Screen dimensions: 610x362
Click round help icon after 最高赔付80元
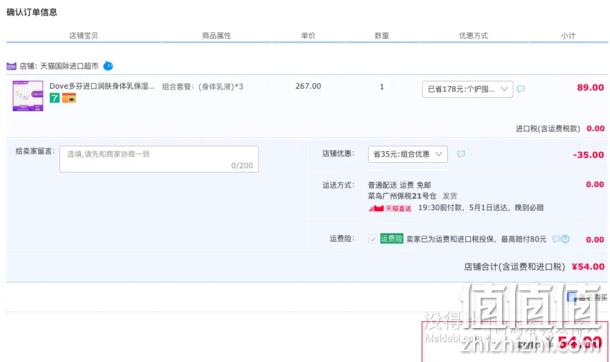[x=565, y=239]
